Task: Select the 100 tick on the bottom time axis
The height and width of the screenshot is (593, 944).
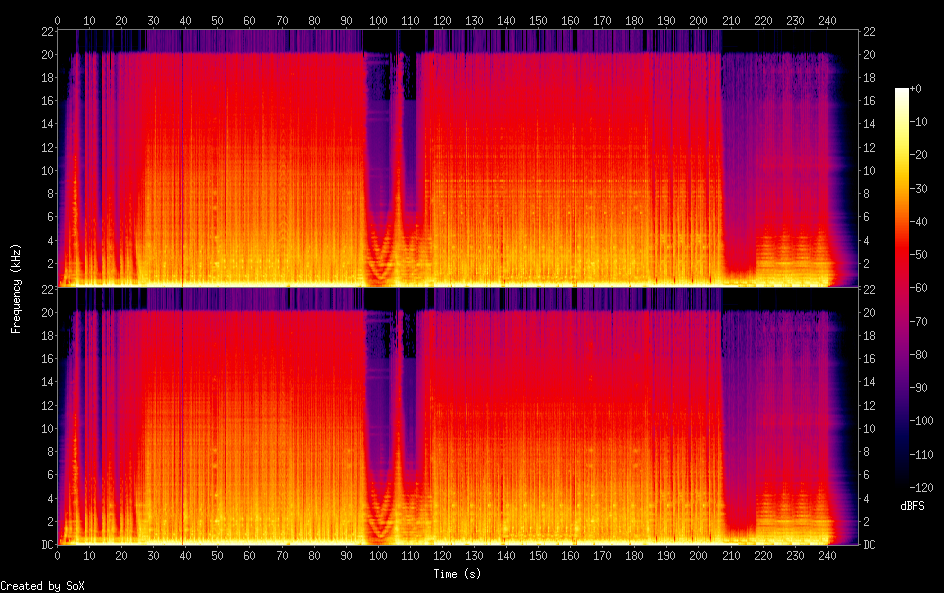Action: pyautogui.click(x=378, y=555)
